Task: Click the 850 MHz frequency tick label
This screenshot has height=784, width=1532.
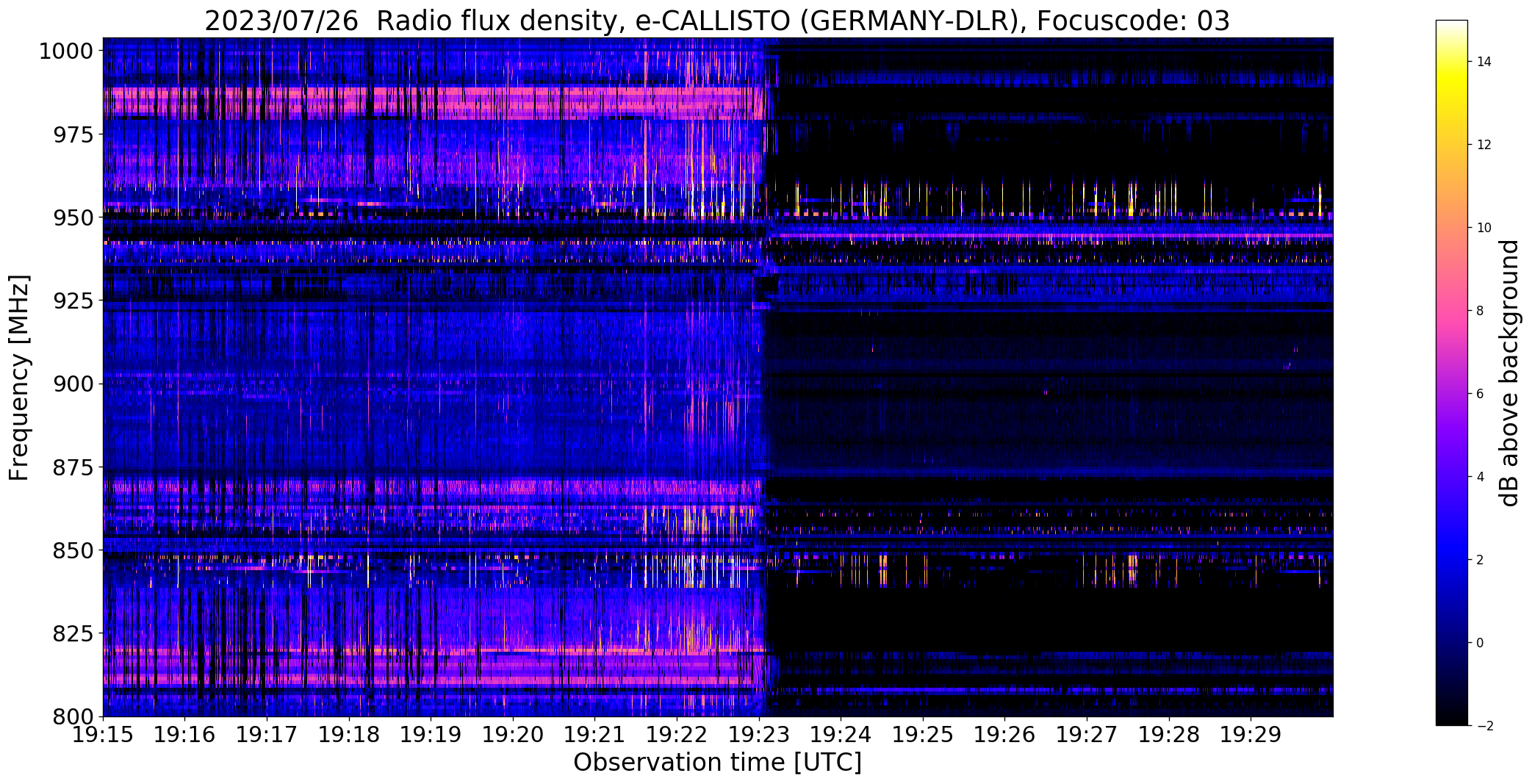Action: click(x=73, y=550)
